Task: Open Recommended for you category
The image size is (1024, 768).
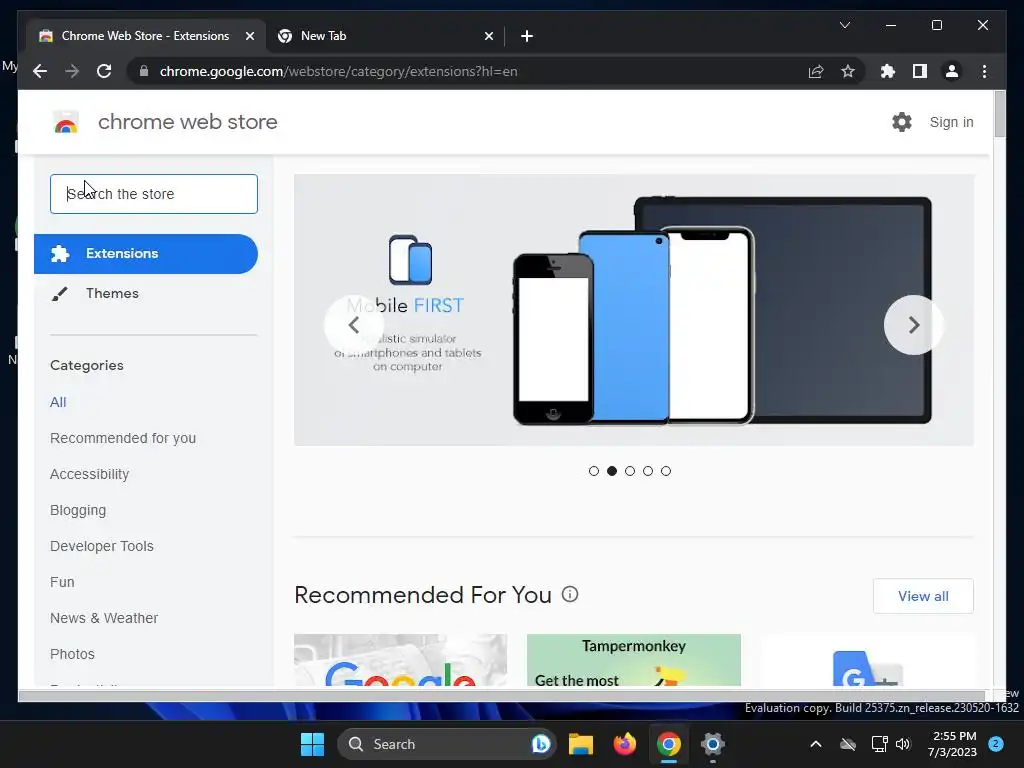Action: pos(123,438)
